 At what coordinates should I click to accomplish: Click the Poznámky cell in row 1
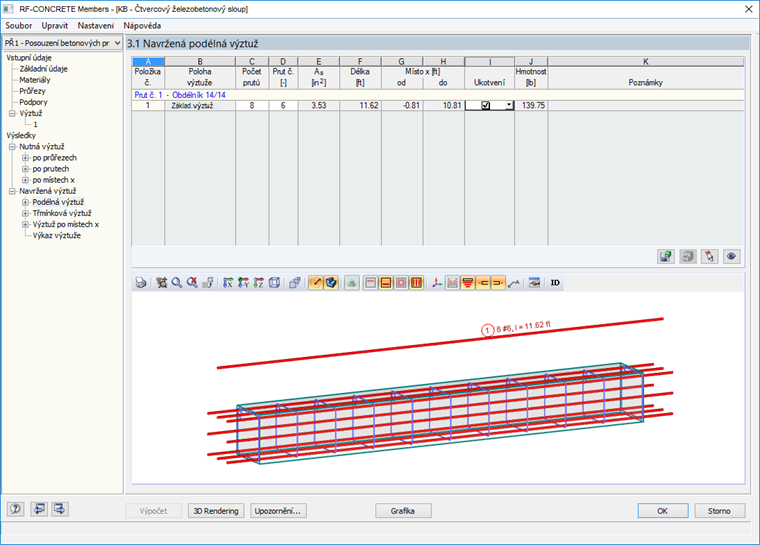646,105
